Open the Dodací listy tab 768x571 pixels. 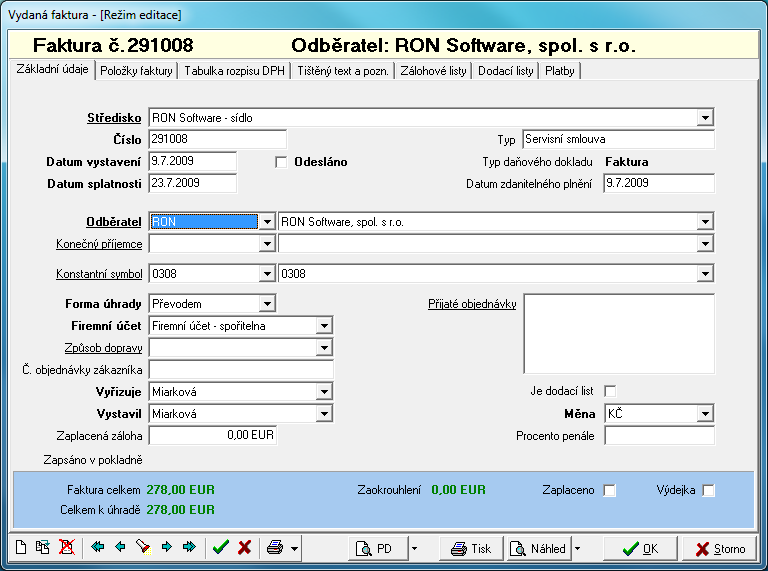click(x=505, y=71)
